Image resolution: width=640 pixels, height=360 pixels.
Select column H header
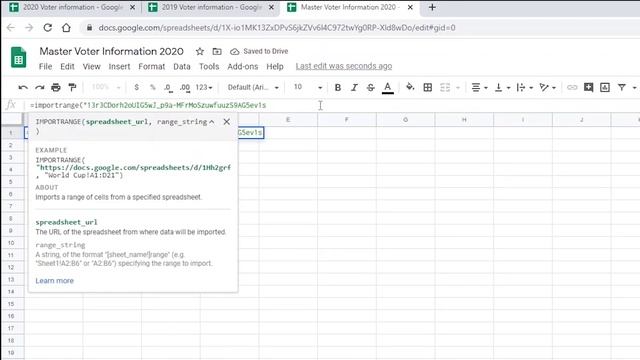[x=464, y=120]
